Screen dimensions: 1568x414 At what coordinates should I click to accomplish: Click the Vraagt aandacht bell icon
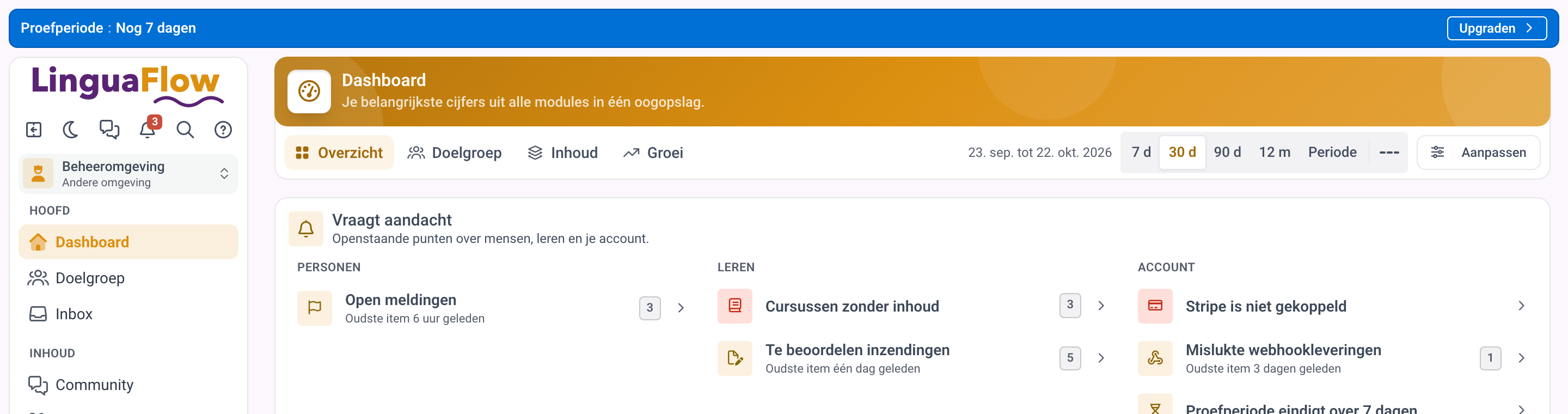[306, 229]
